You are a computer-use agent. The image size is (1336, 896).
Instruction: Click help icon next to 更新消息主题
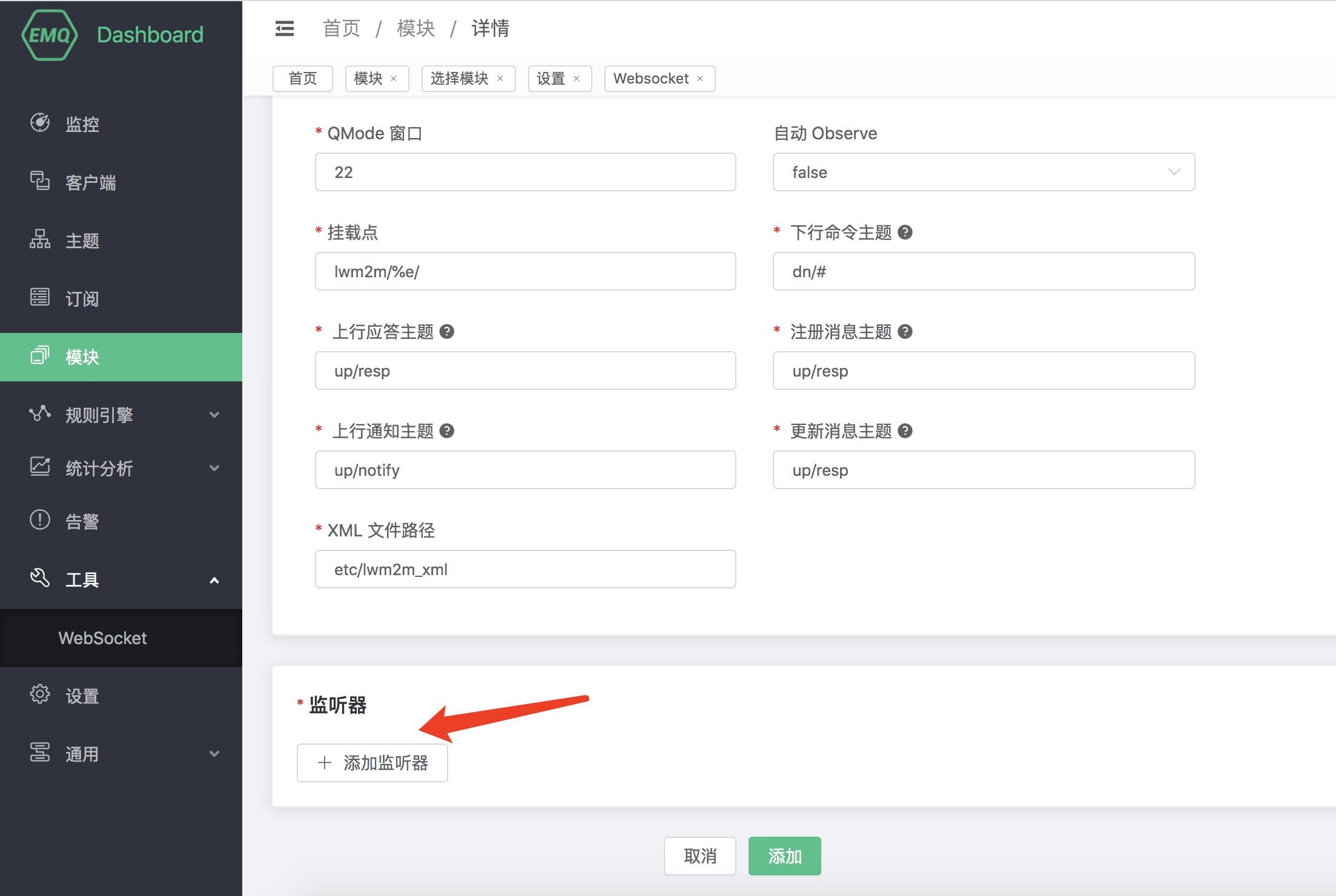(905, 431)
